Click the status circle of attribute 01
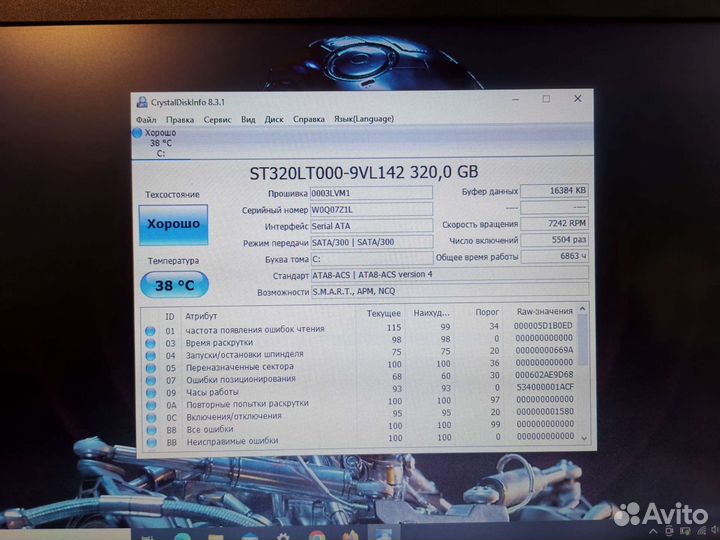 (150, 331)
